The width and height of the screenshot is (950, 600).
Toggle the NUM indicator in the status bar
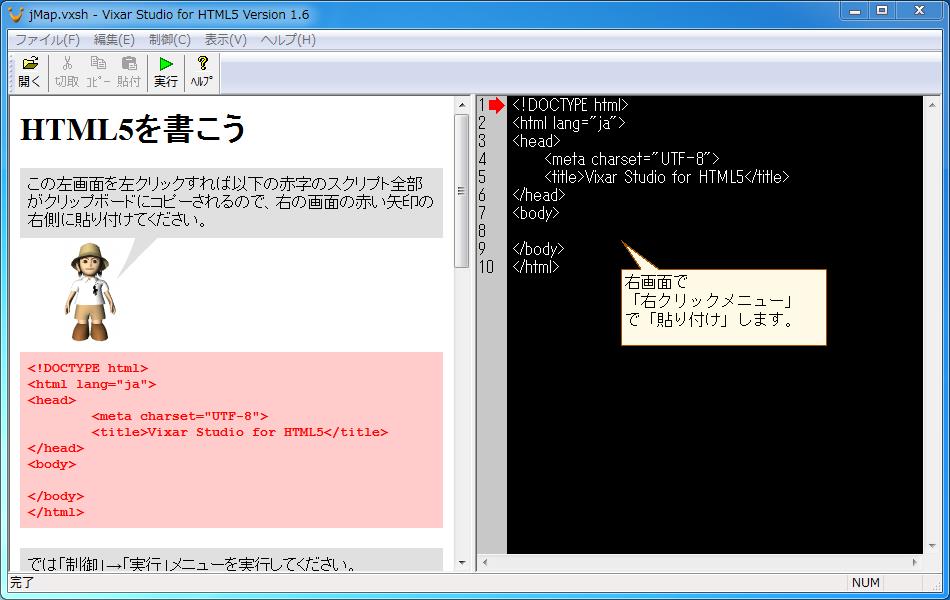pyautogui.click(x=866, y=583)
